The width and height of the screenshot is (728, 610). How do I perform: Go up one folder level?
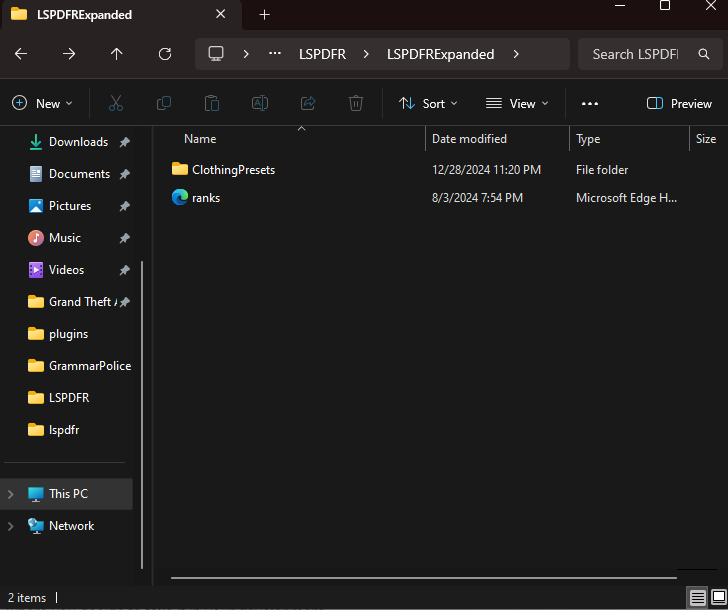pos(117,54)
